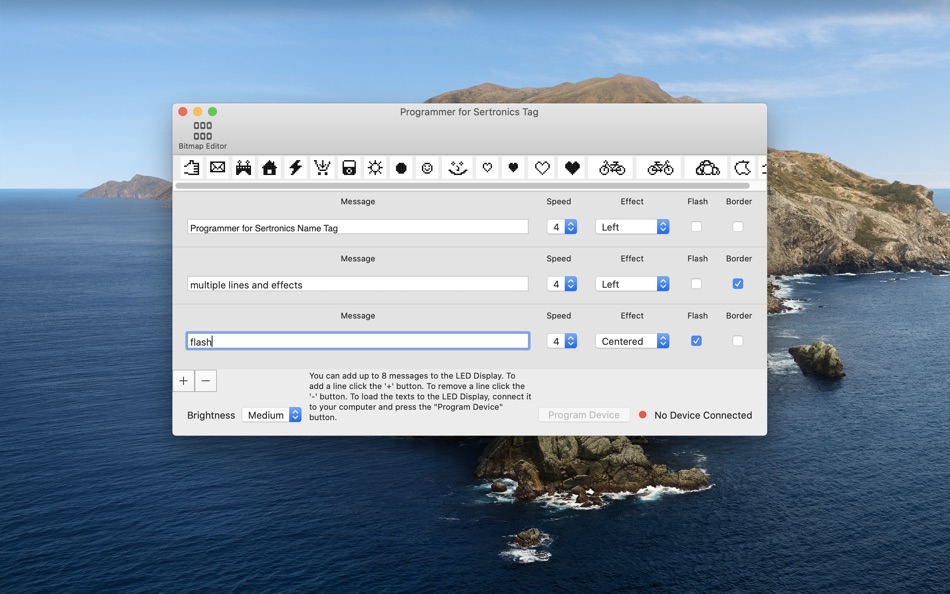Insert the shopping cart symbol

click(322, 168)
